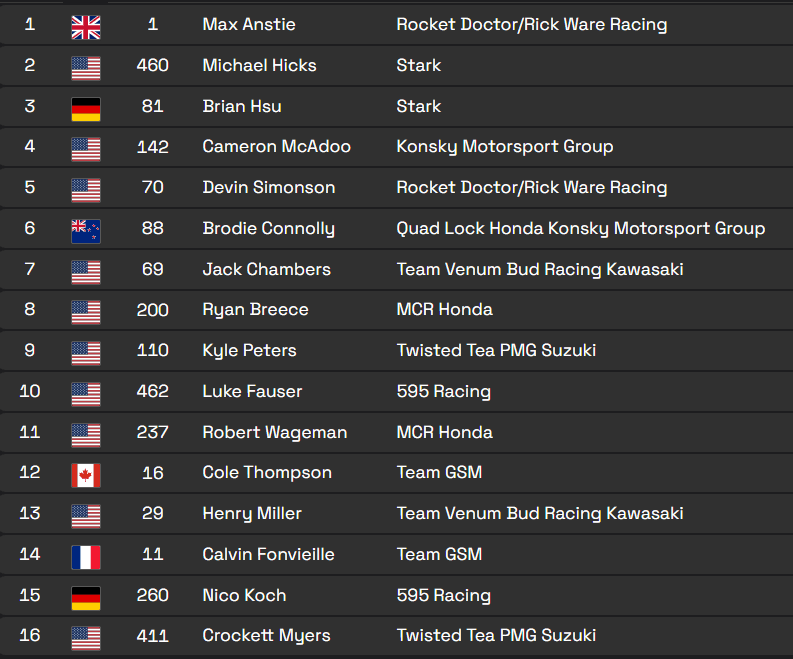Click the New Zealand flag for Brodie Connolly
Viewport: 793px width, 659px height.
click(x=86, y=232)
